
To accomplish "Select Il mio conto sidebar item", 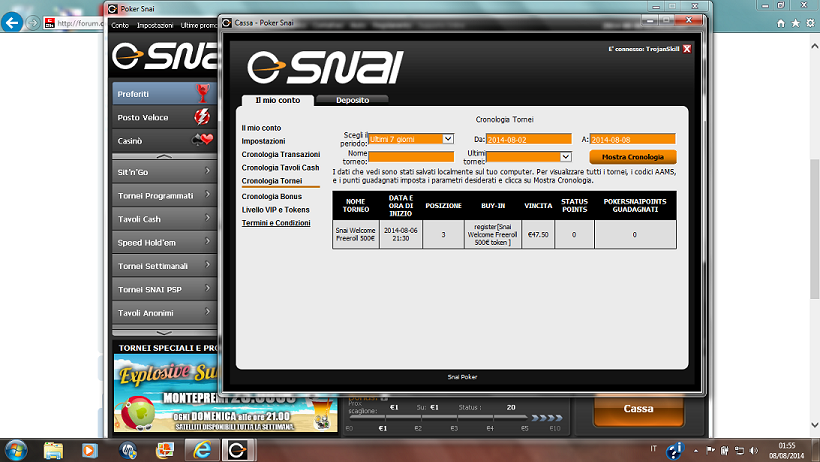I will [x=261, y=128].
